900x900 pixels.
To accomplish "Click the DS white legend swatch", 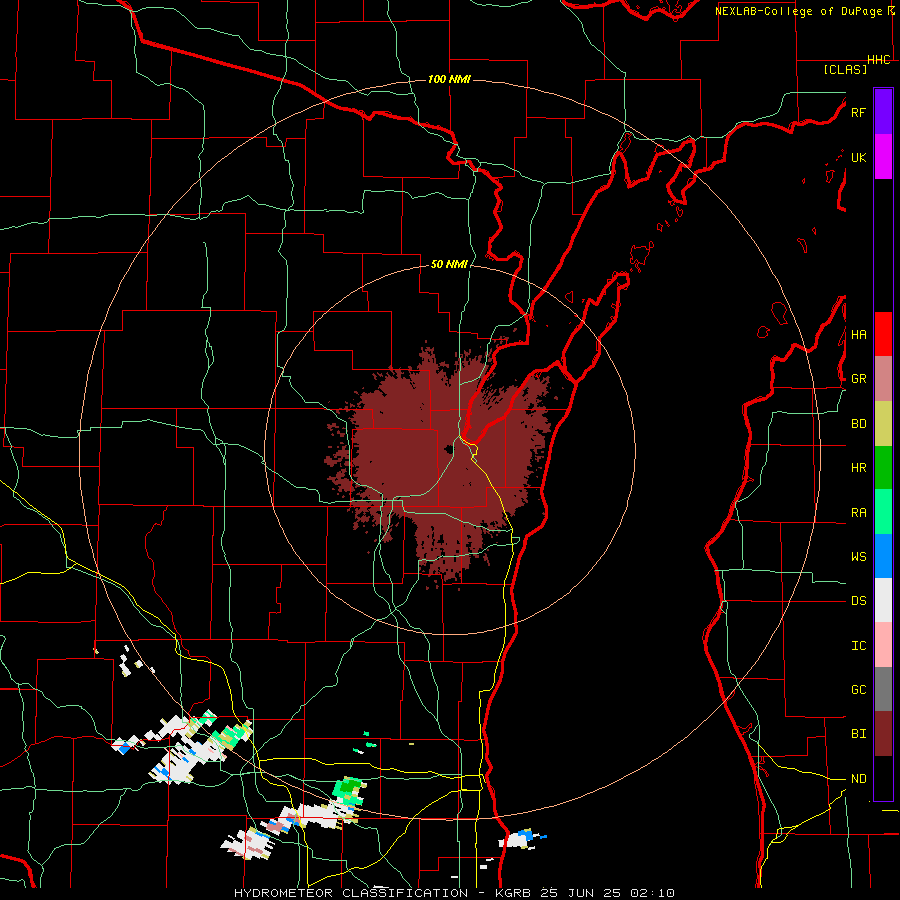I will pyautogui.click(x=883, y=600).
